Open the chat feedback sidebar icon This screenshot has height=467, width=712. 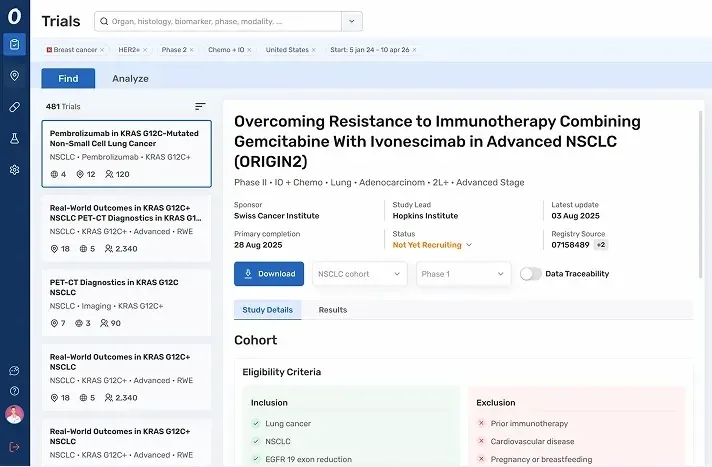(x=14, y=371)
